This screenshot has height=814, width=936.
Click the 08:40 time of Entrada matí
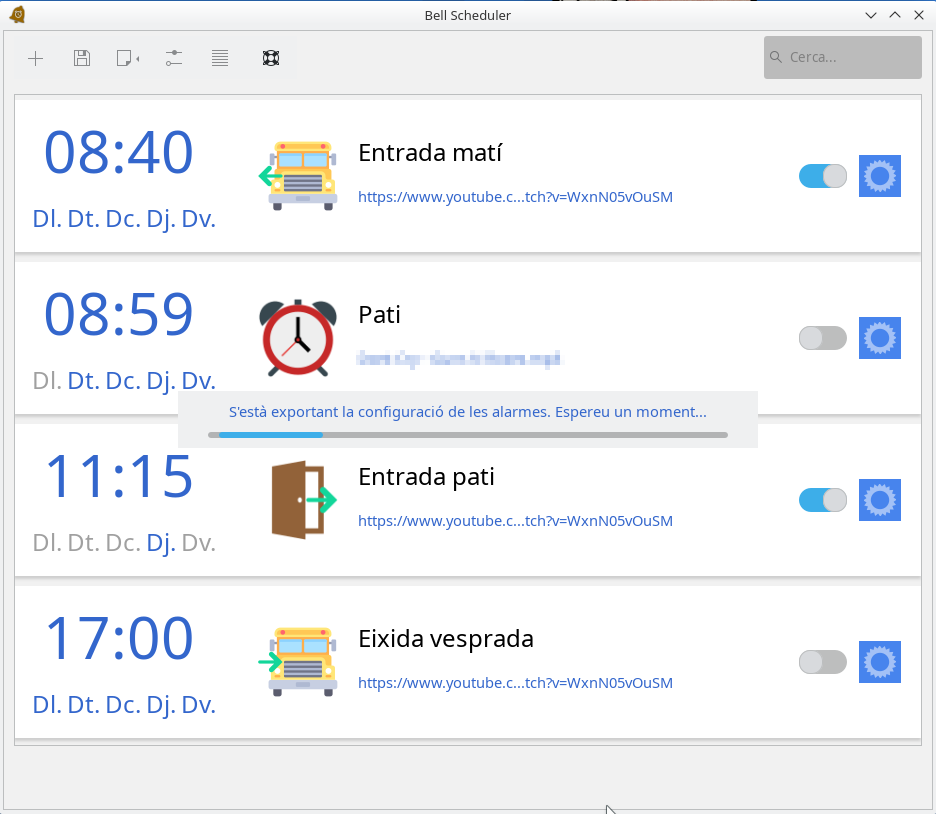click(x=118, y=153)
